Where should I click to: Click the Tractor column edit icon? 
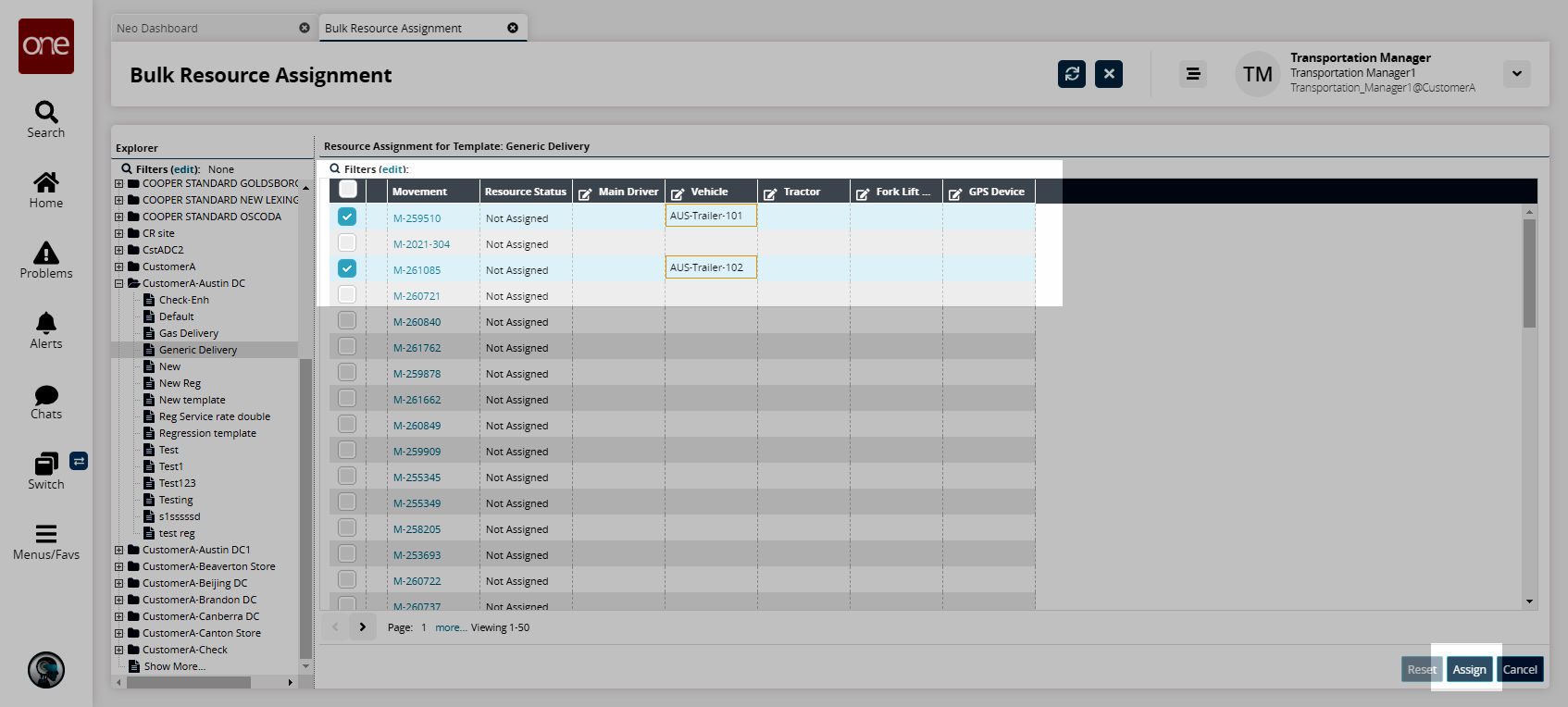[x=770, y=193]
